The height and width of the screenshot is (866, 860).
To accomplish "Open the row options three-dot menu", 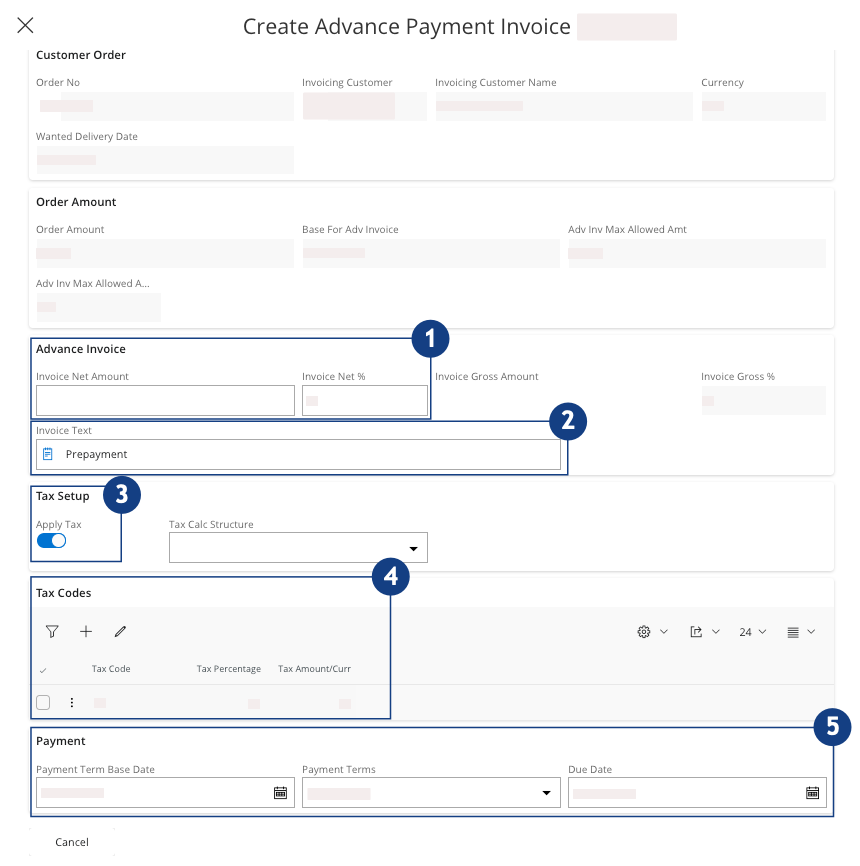I will 72,703.
